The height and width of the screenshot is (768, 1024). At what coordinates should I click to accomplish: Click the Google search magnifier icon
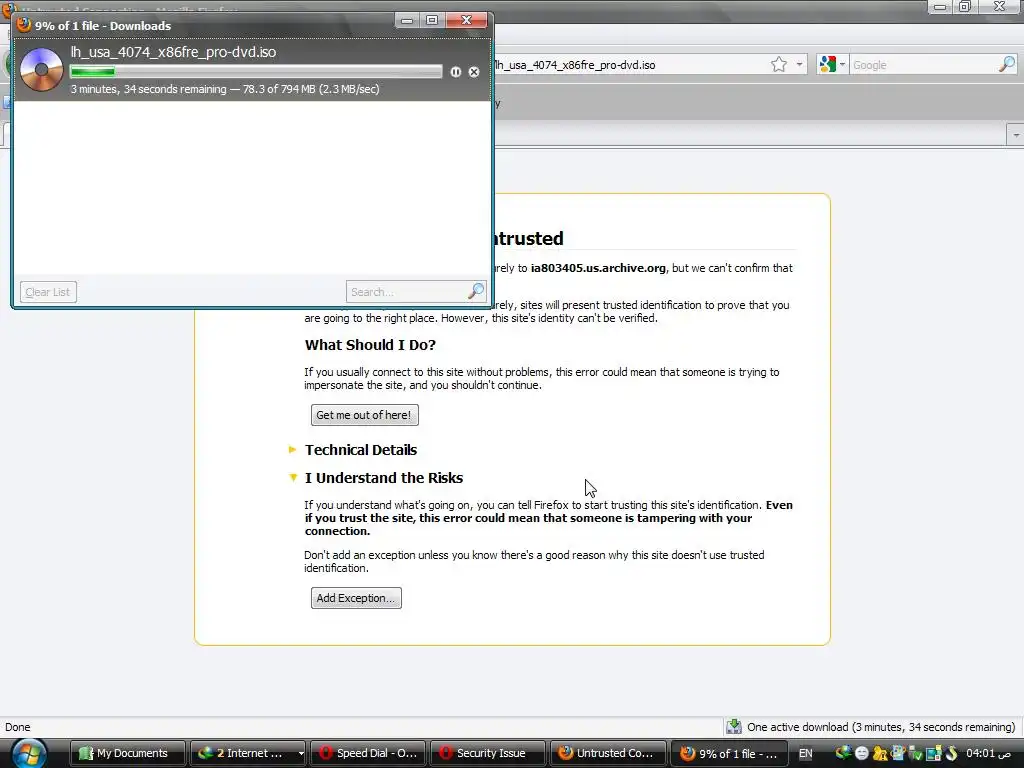coord(1007,64)
